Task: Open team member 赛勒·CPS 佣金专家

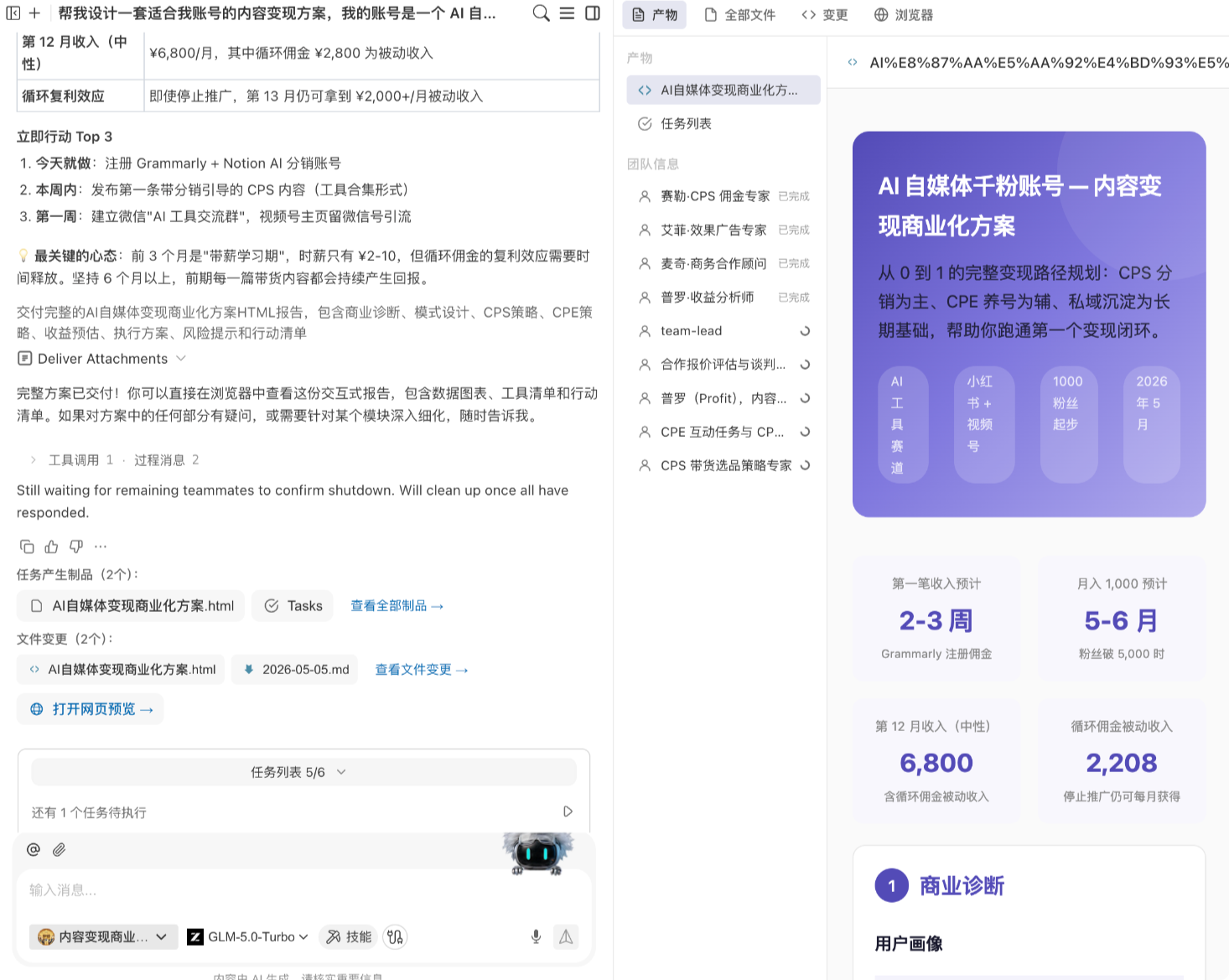Action: point(723,196)
